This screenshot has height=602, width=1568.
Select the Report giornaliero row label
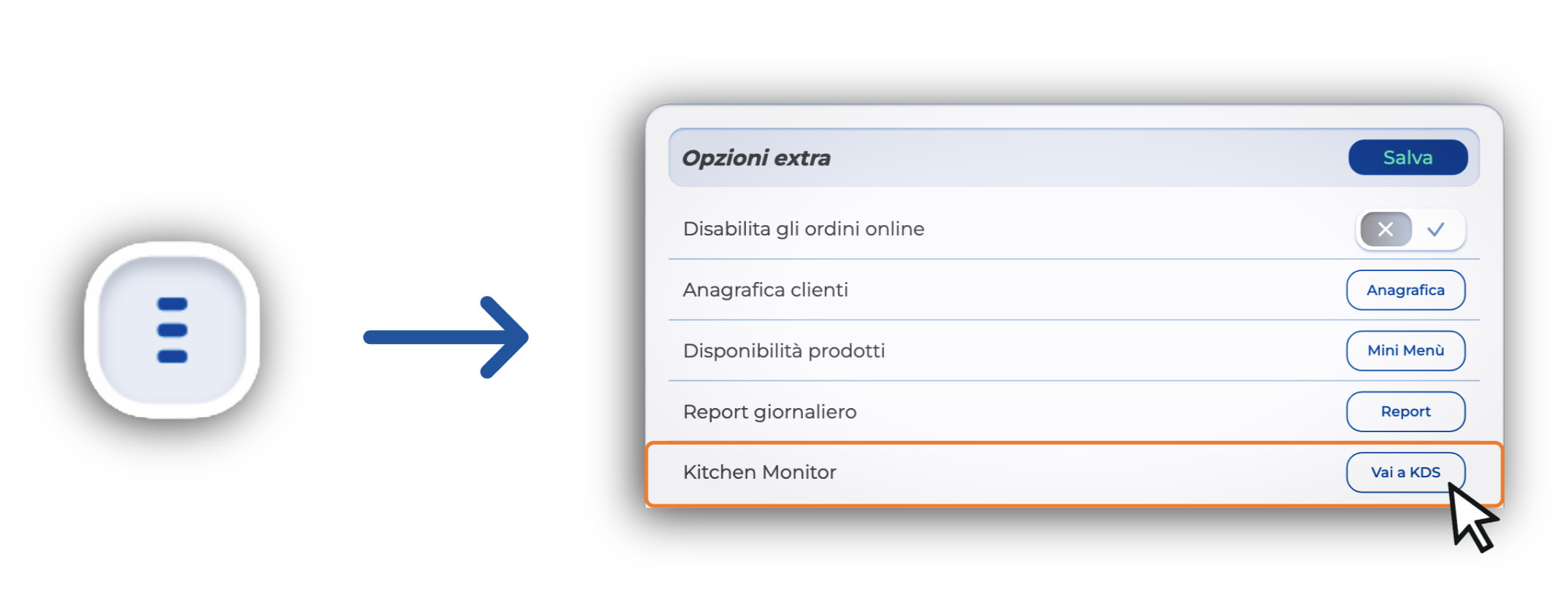tap(769, 412)
